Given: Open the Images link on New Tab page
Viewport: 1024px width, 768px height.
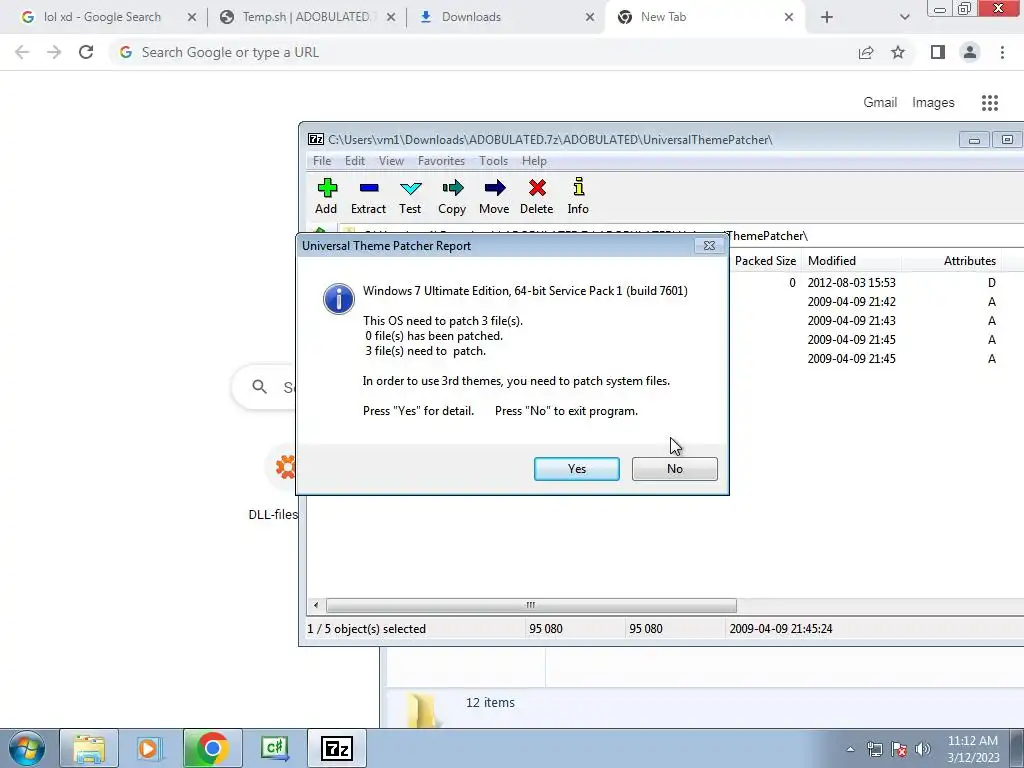Looking at the screenshot, I should [933, 103].
